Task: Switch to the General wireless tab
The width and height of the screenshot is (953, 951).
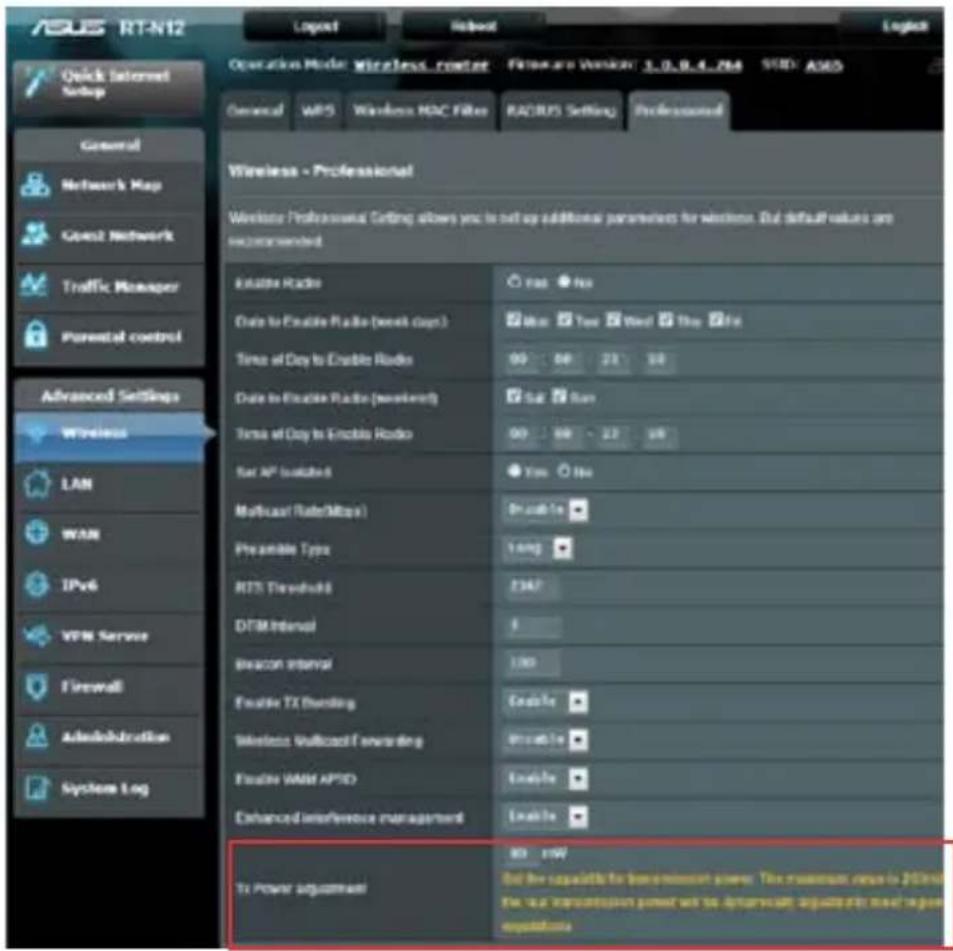Action: 255,111
